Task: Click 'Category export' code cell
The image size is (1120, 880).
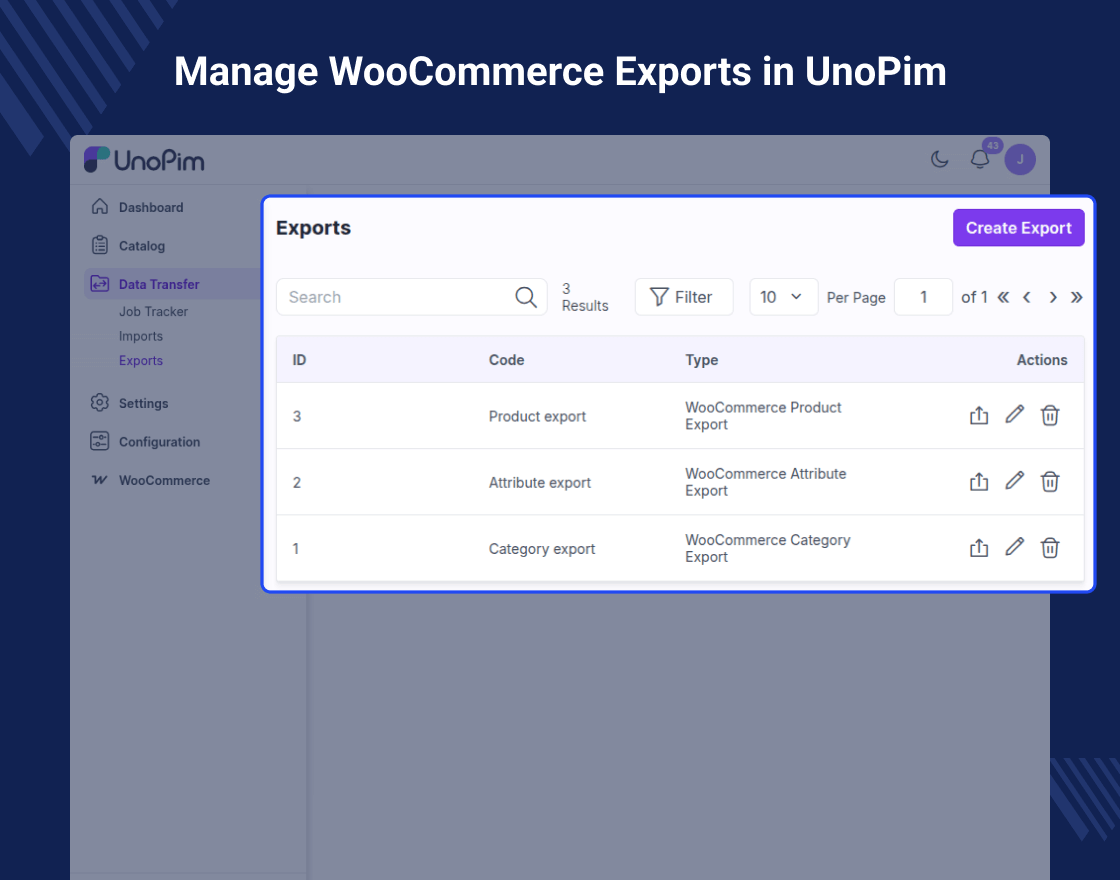Action: pos(541,549)
